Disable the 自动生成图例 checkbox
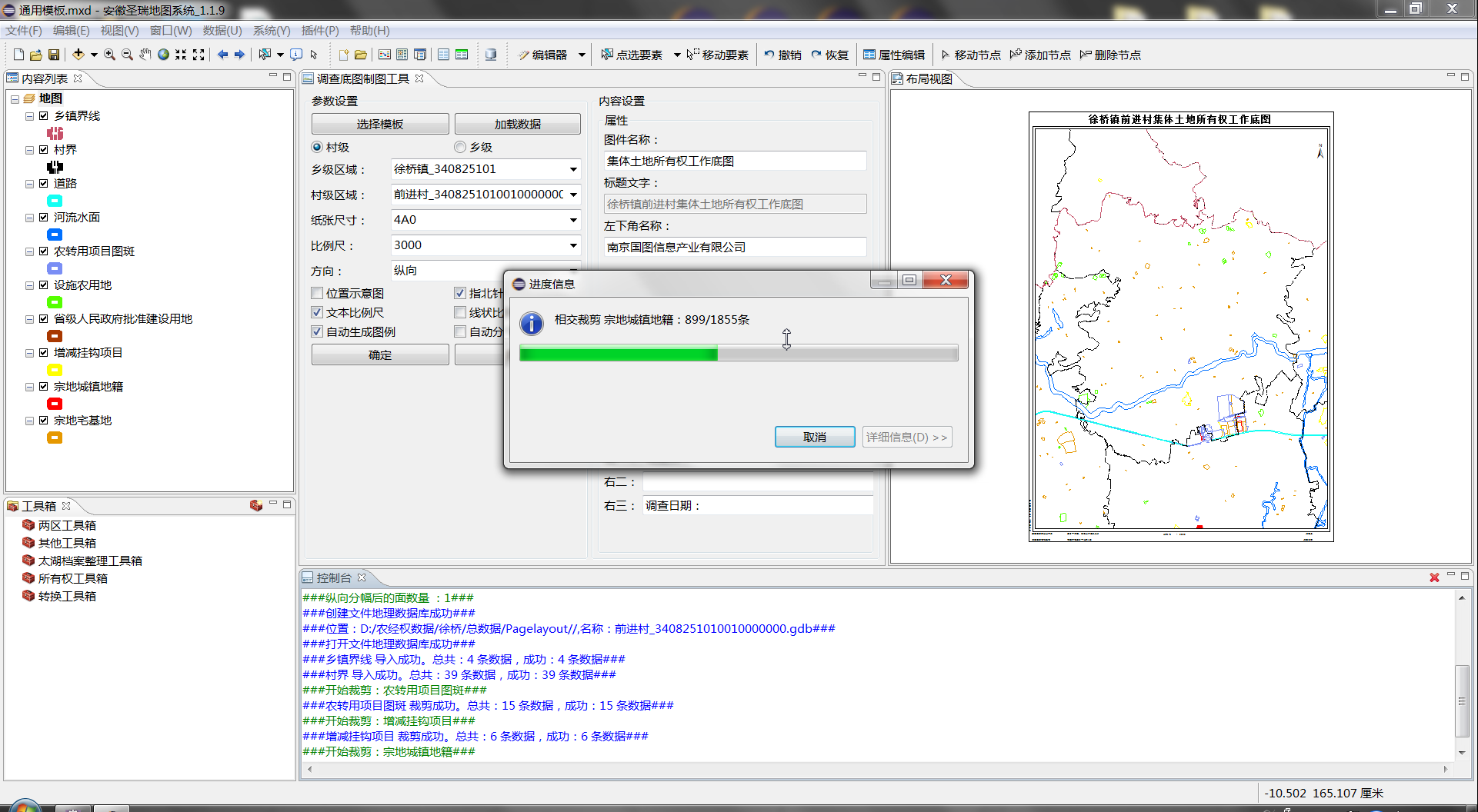This screenshot has width=1478, height=812. pos(316,331)
